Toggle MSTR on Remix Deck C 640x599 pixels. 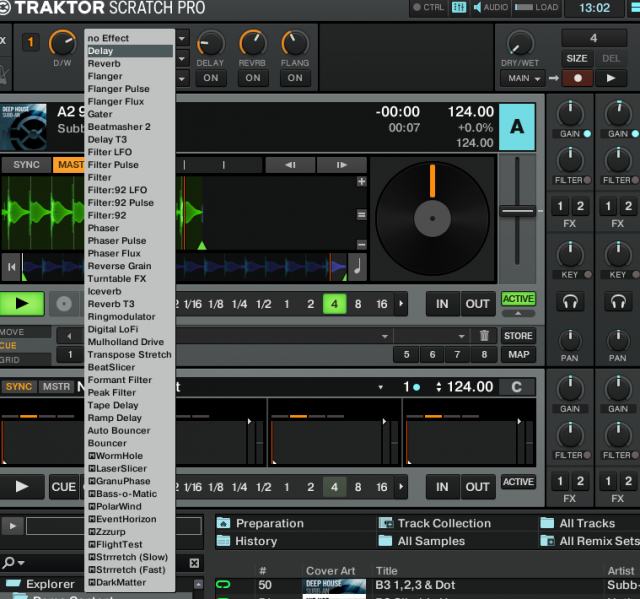coord(56,386)
